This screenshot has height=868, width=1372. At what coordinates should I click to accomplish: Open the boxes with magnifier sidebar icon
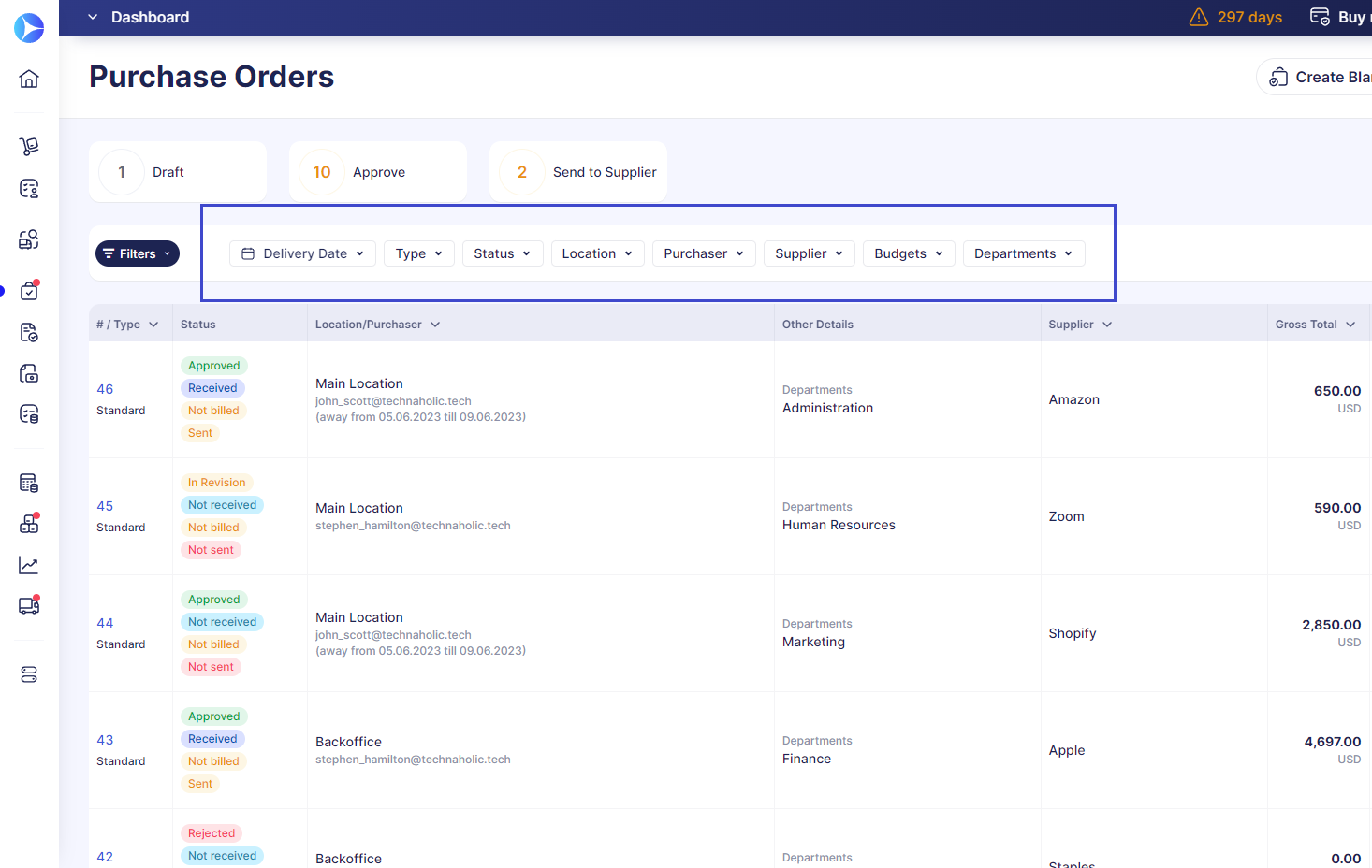(29, 239)
